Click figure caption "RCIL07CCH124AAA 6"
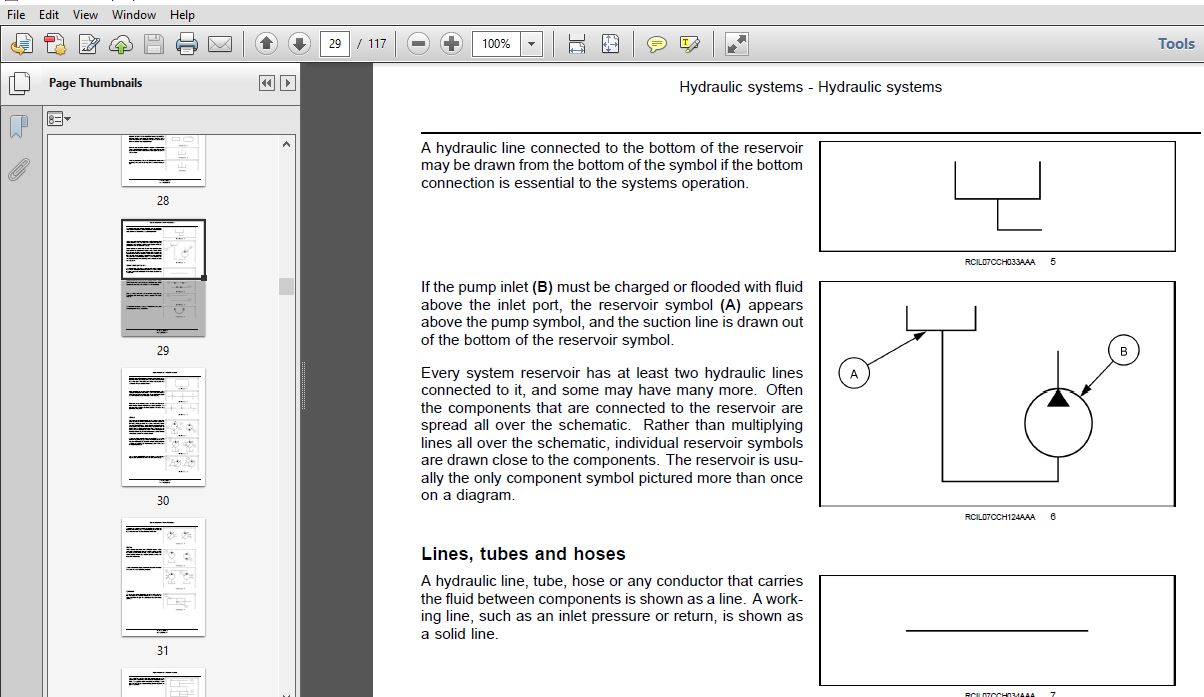Viewport: 1204px width, 697px height. click(x=1010, y=517)
